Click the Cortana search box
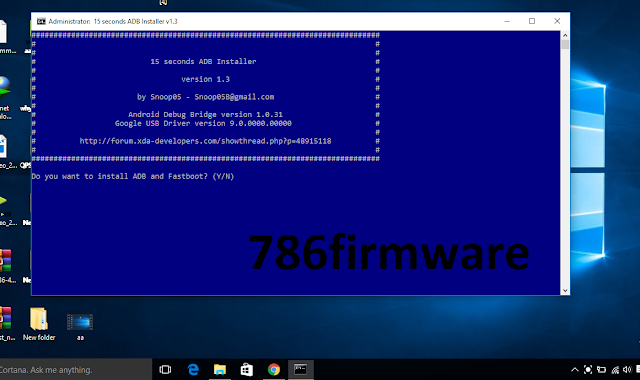640x380 pixels. (x=76, y=370)
